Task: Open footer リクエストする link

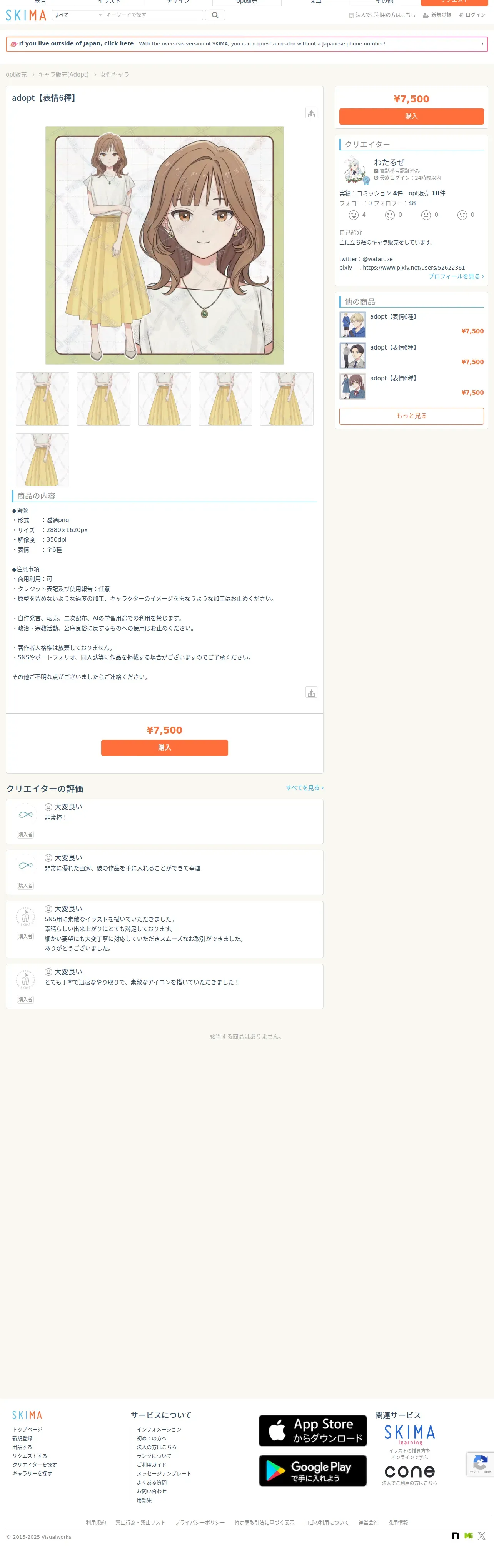Action: [30, 1456]
